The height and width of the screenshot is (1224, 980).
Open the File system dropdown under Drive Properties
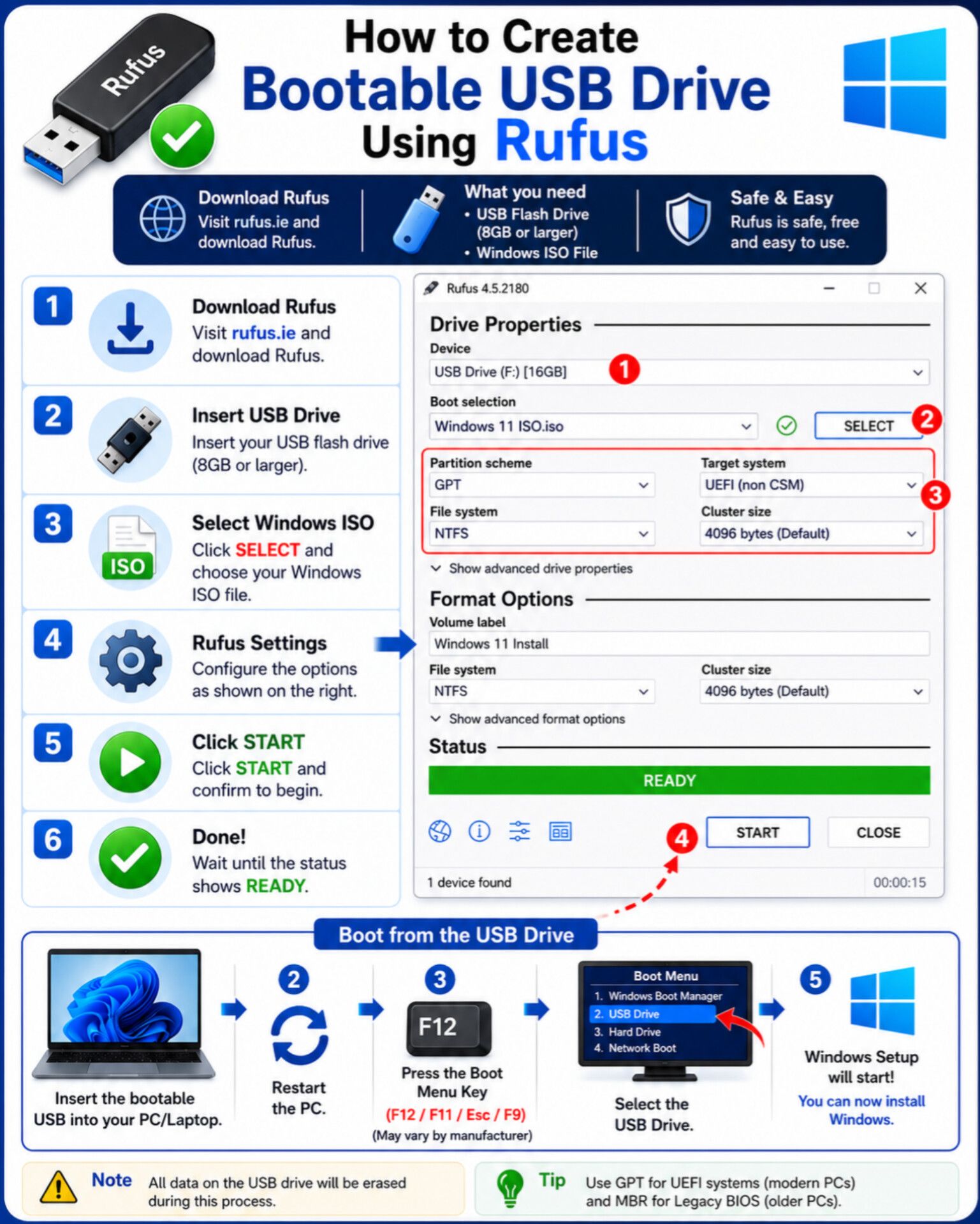tap(541, 534)
